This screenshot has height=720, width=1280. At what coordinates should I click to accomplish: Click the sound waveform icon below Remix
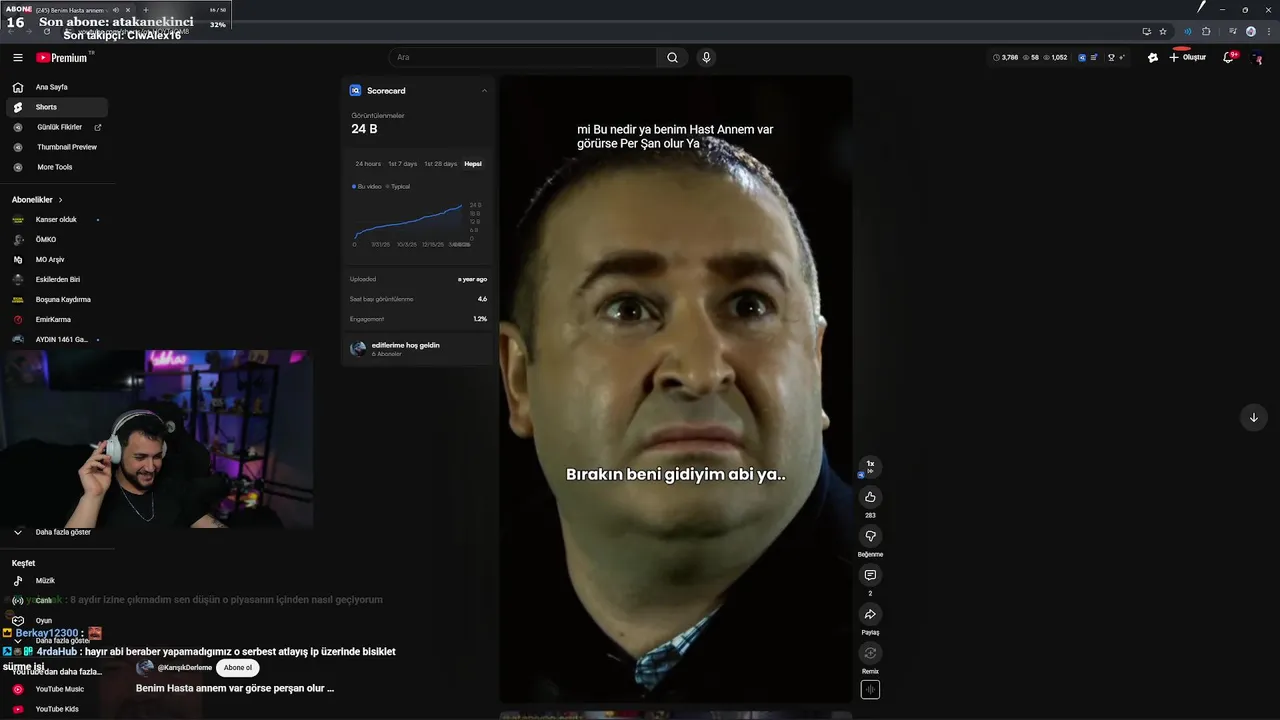[x=870, y=689]
